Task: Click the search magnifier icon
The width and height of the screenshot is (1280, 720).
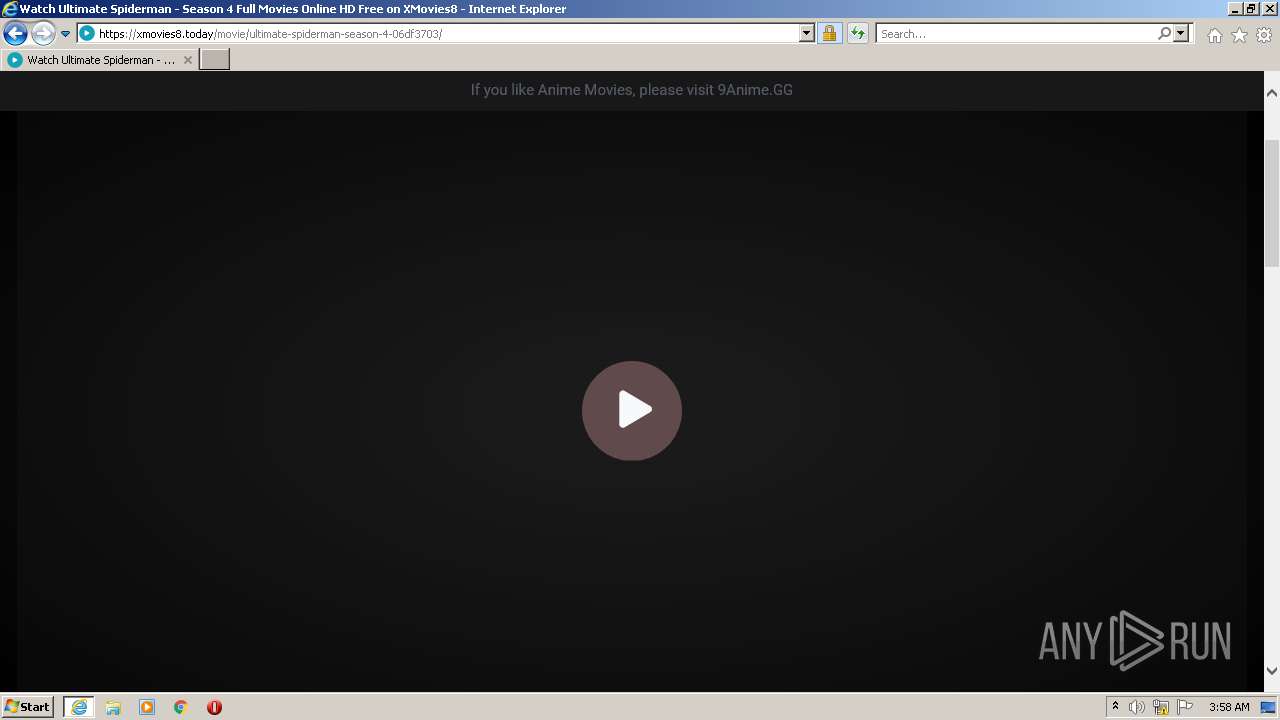Action: pyautogui.click(x=1164, y=33)
